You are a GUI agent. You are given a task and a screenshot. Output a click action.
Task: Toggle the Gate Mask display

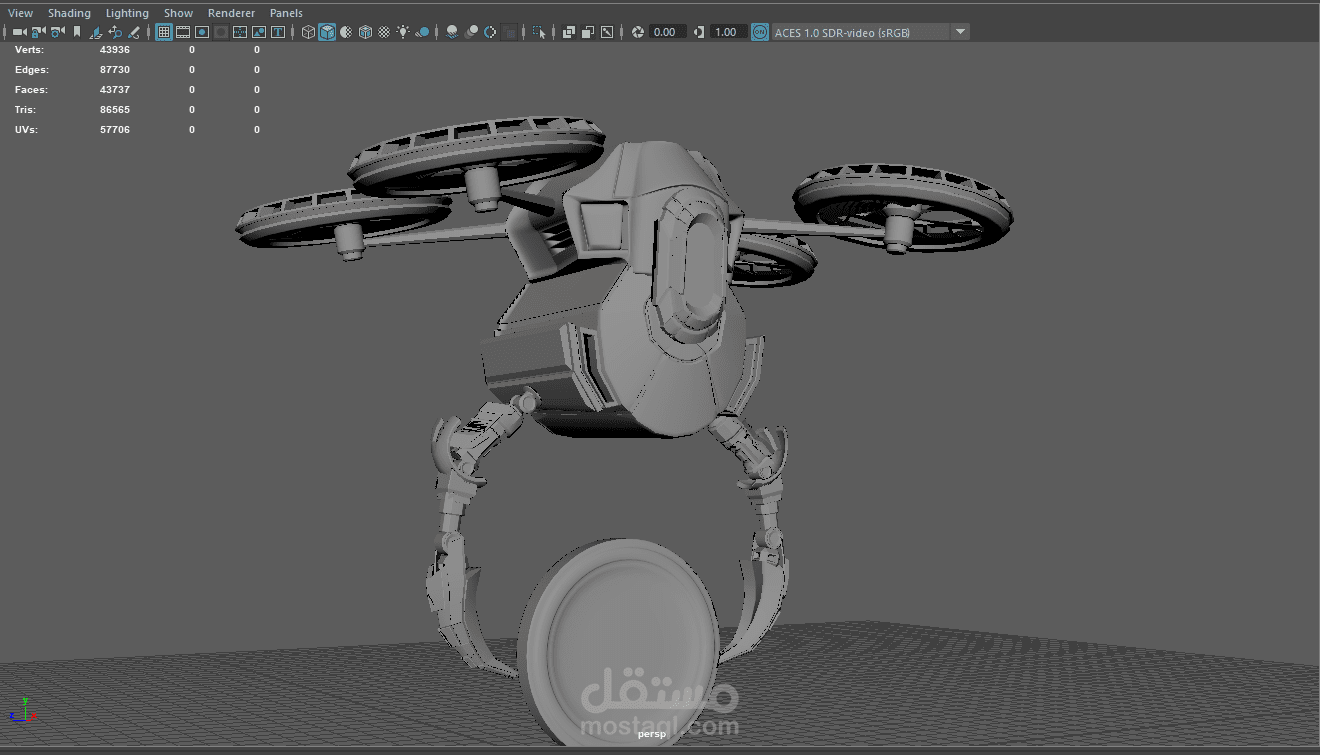(x=221, y=32)
